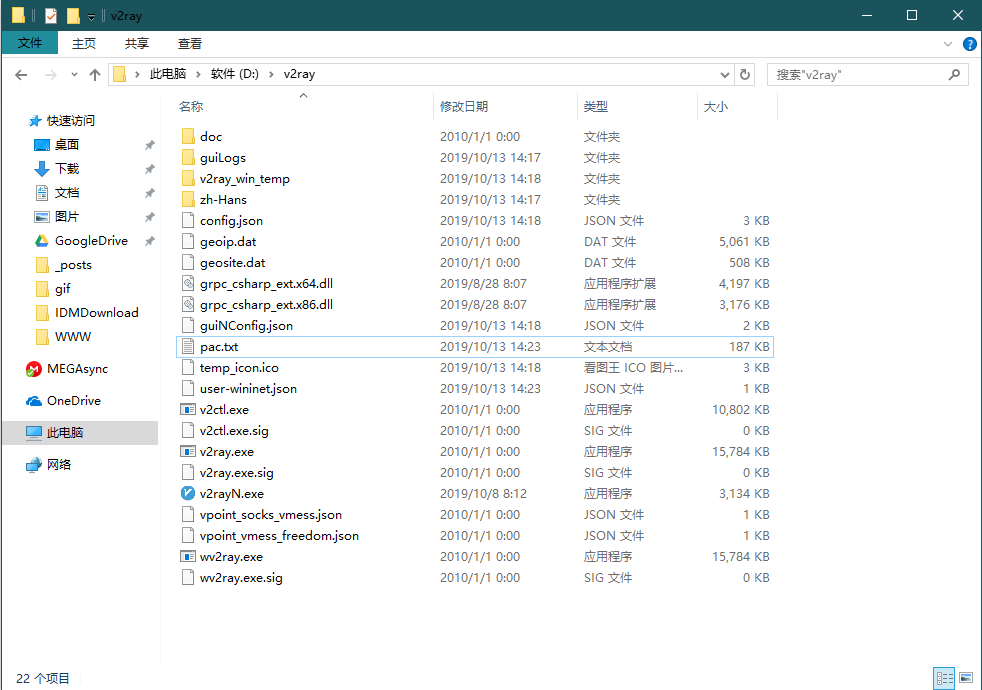Open the 查看 ribbon tab
Image resolution: width=982 pixels, height=690 pixels.
coord(190,43)
